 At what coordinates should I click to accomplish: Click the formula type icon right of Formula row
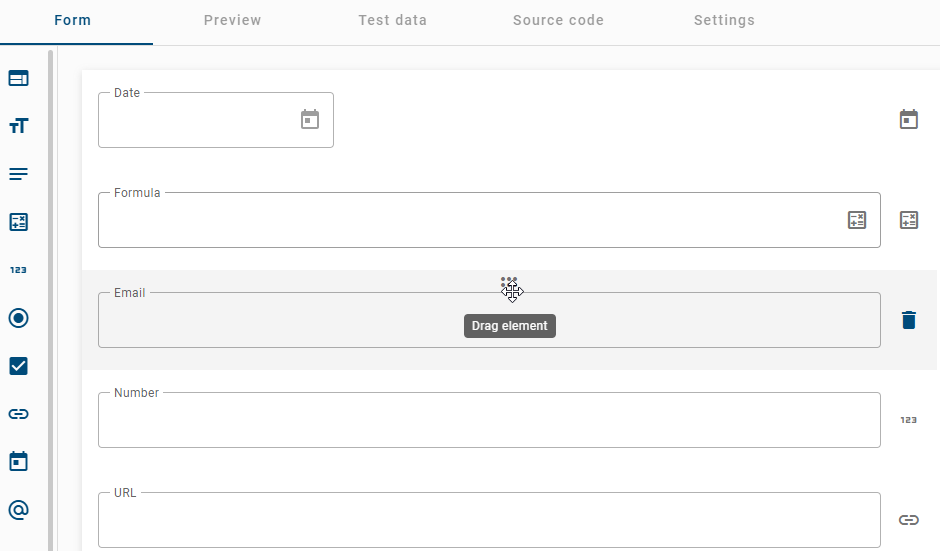pyautogui.click(x=909, y=220)
